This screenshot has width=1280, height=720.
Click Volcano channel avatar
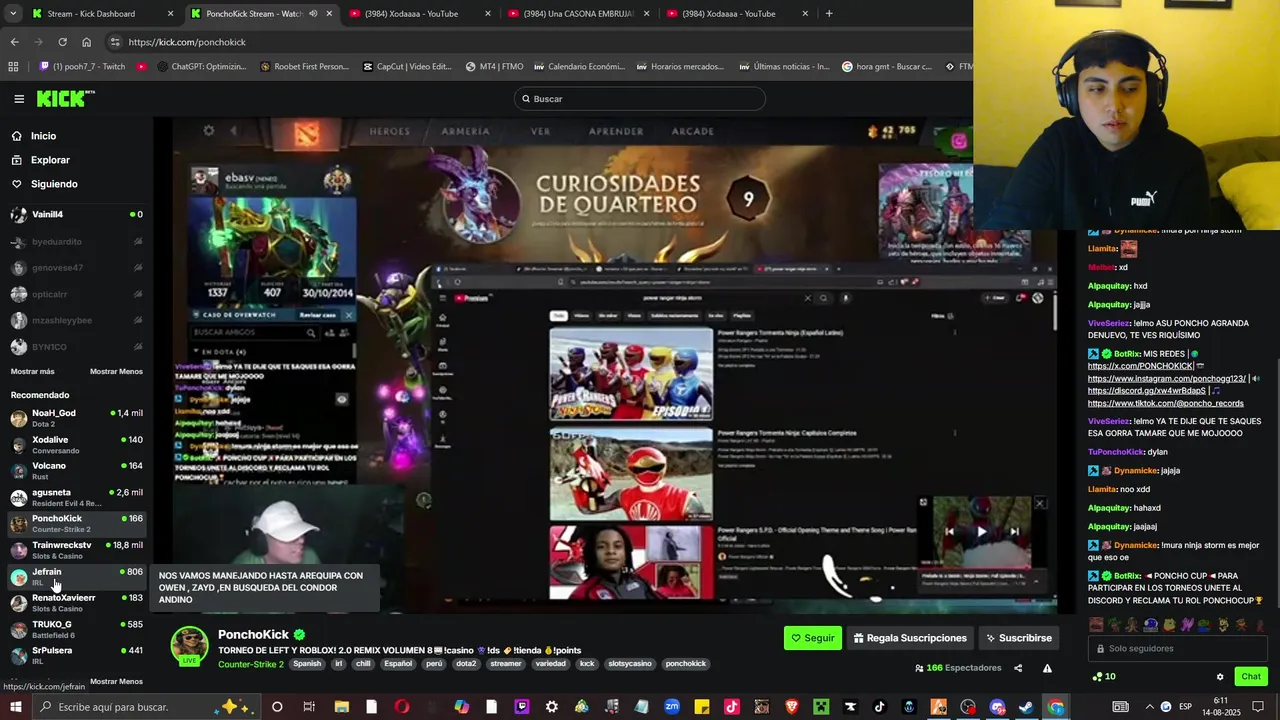19,471
